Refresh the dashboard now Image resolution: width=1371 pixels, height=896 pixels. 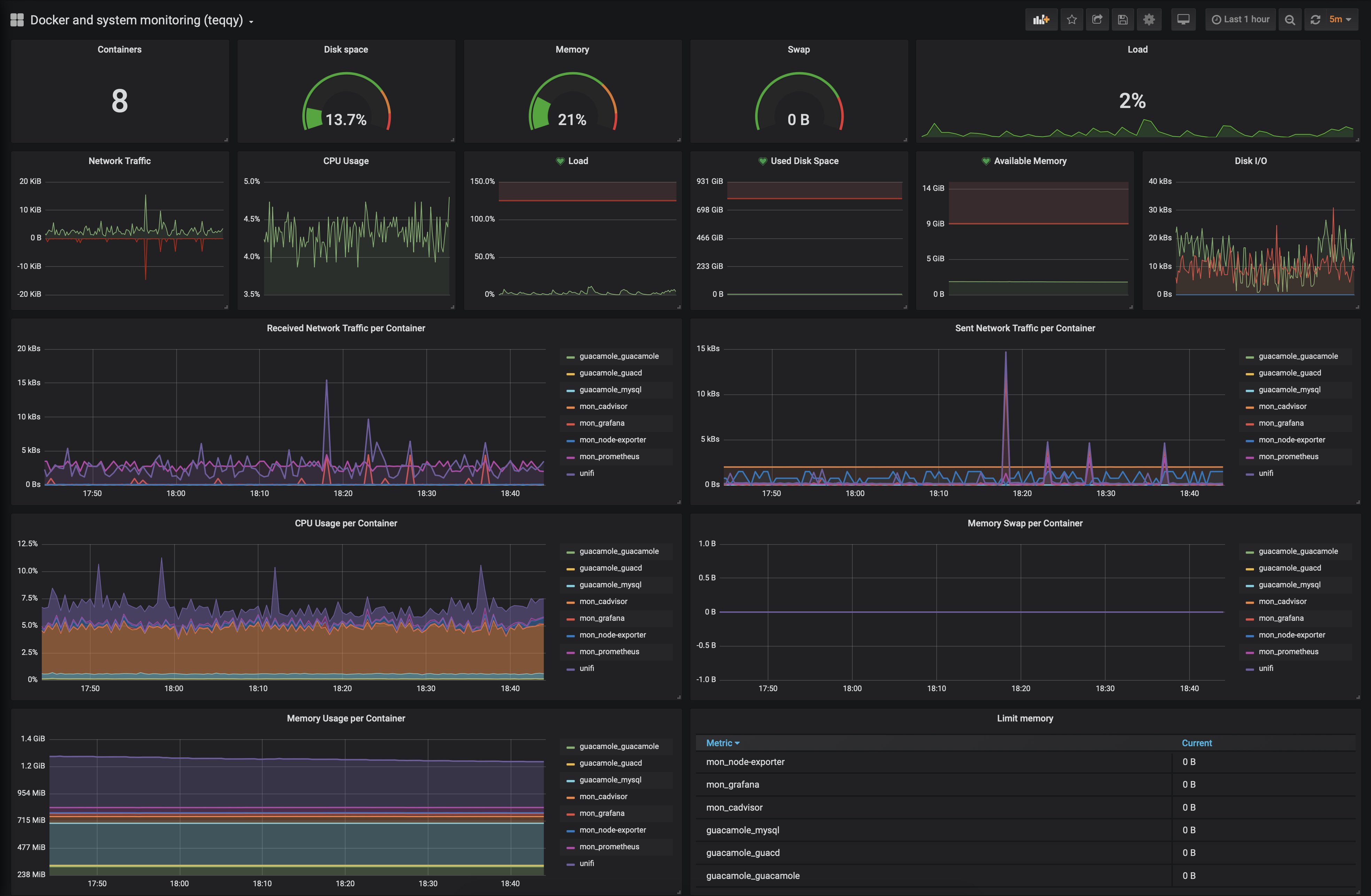(x=1315, y=20)
